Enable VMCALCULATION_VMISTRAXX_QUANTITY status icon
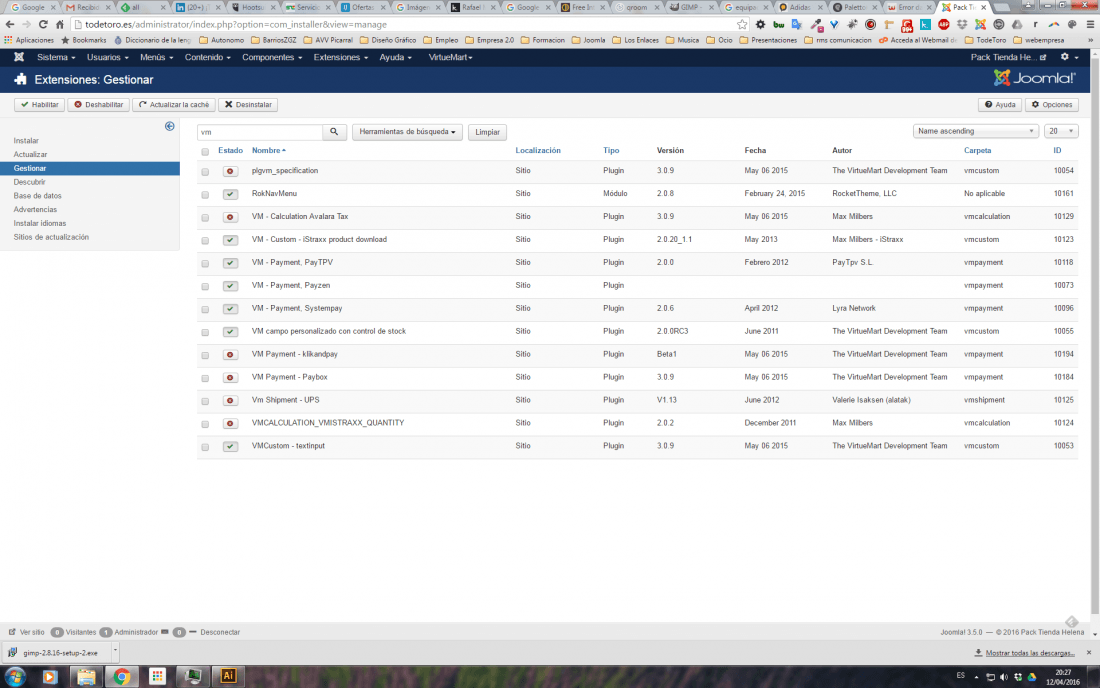This screenshot has height=688, width=1100. coord(230,424)
